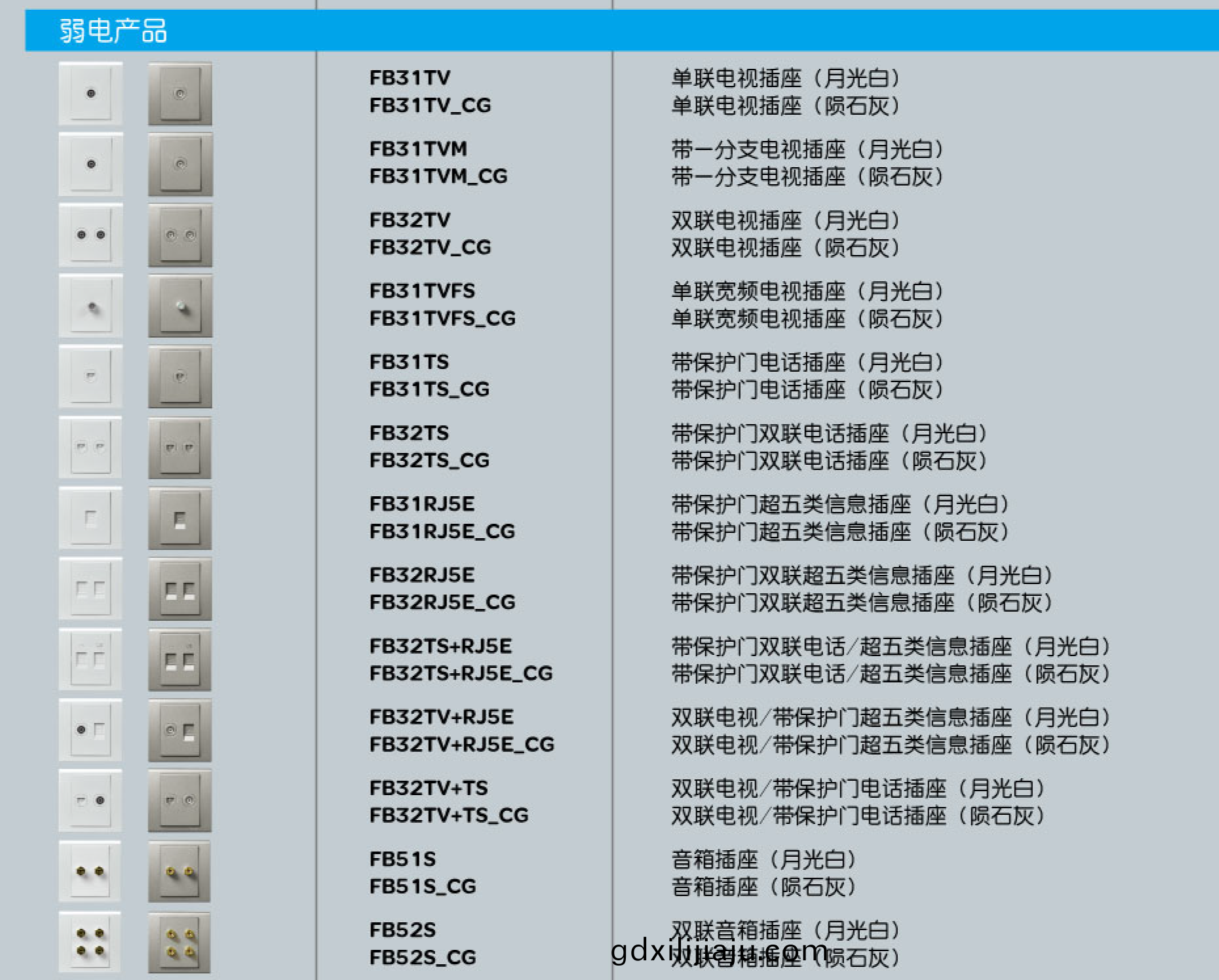Click the 弱电产品 section header

click(111, 29)
